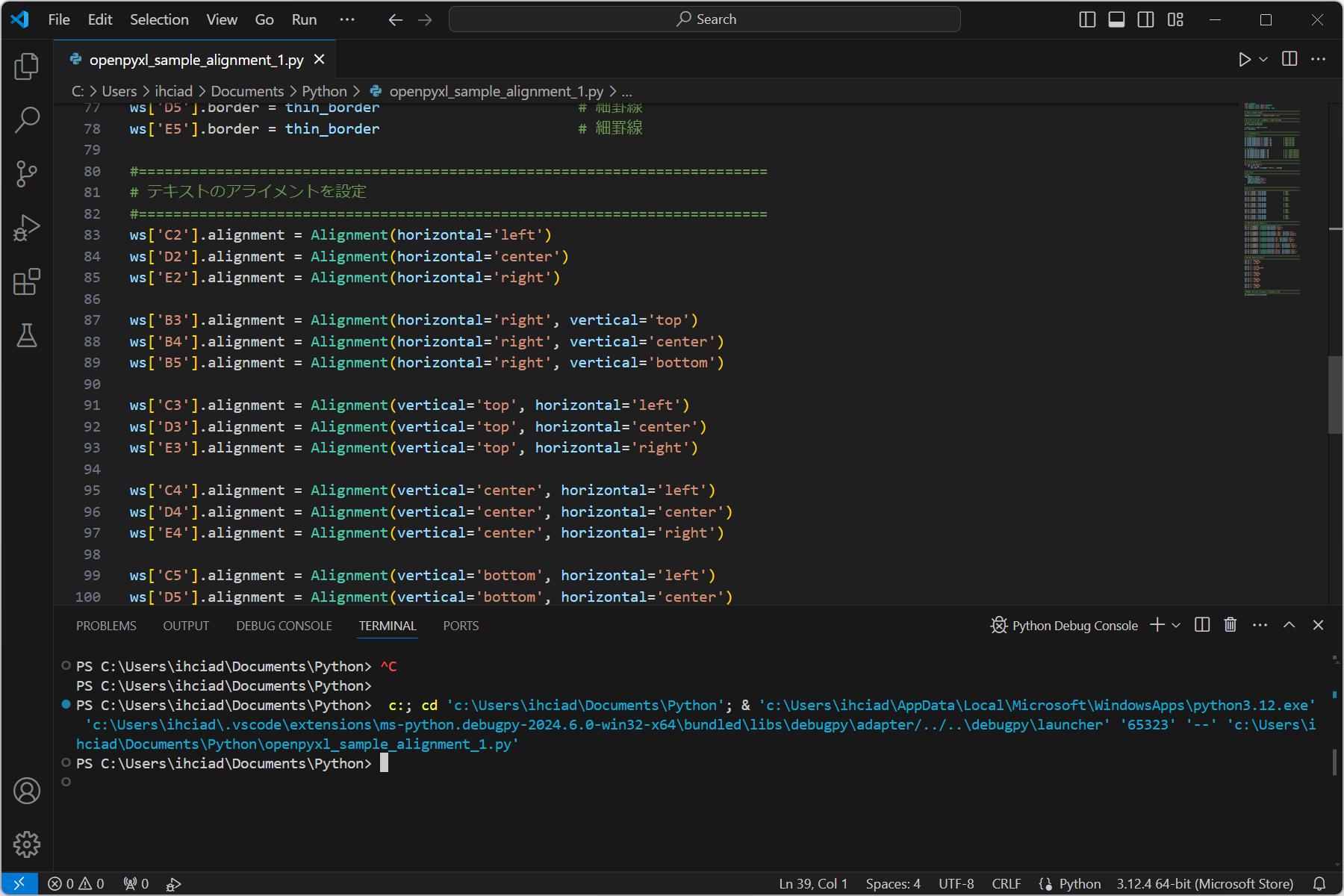Open terminal panel more actions ellipsis
The image size is (1344, 896).
(x=1260, y=625)
